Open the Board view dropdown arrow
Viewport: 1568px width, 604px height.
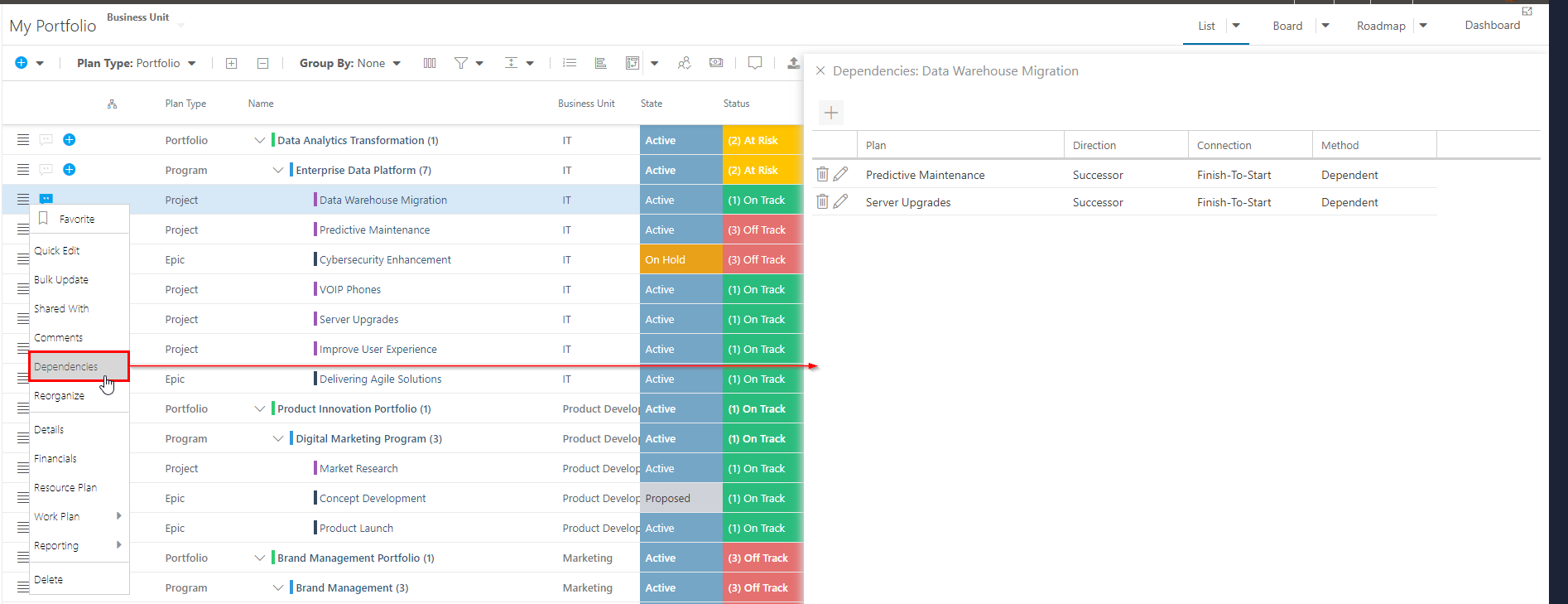(1325, 26)
